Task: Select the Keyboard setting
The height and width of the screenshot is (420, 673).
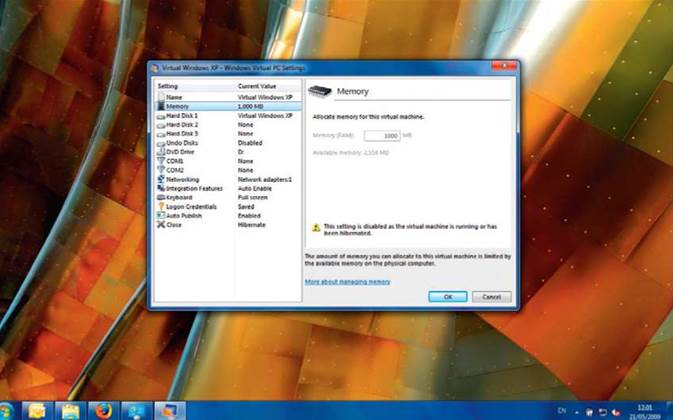Action: coord(178,197)
